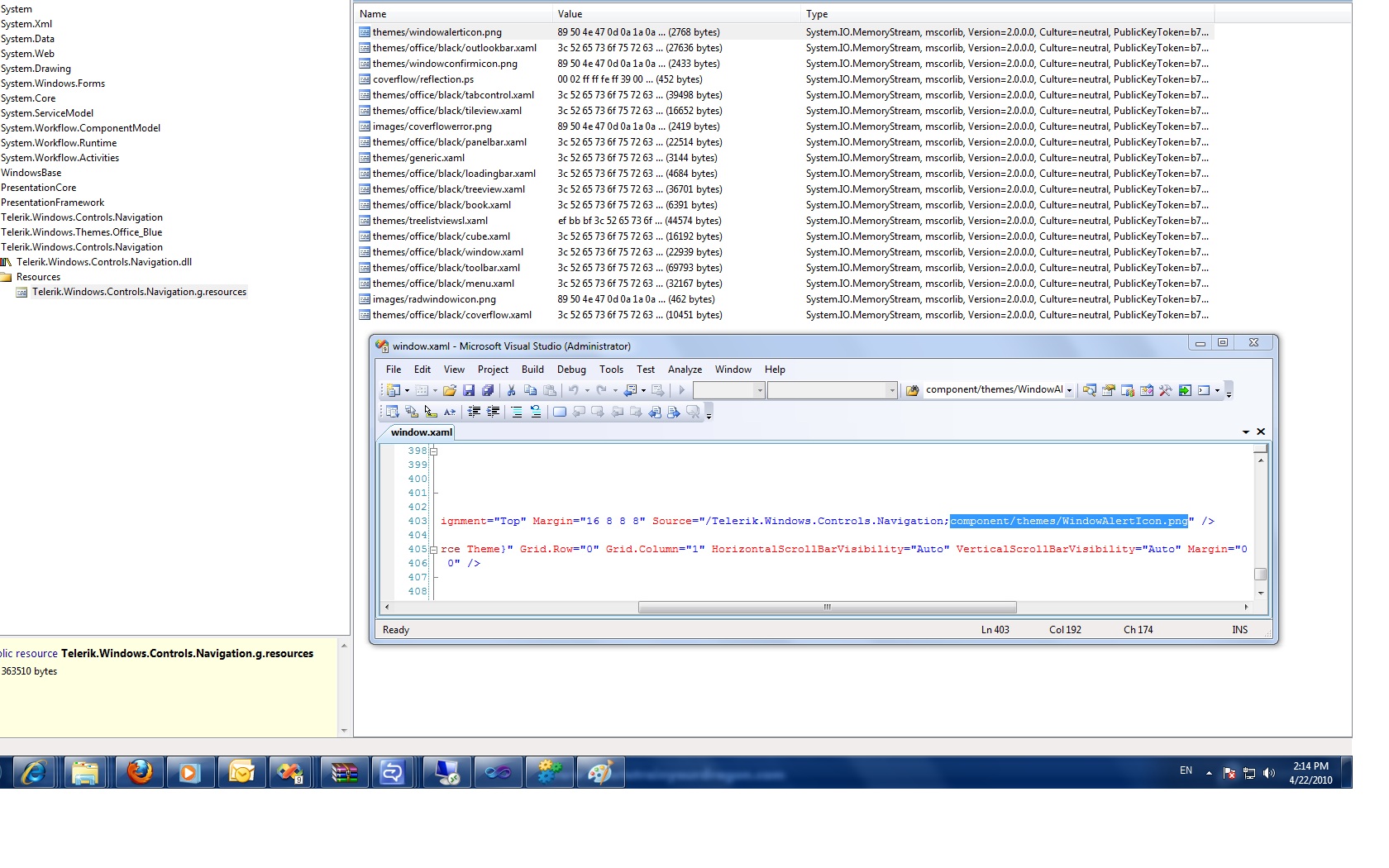1389x868 pixels.
Task: Click the Display Quick Info icon
Action: click(431, 412)
